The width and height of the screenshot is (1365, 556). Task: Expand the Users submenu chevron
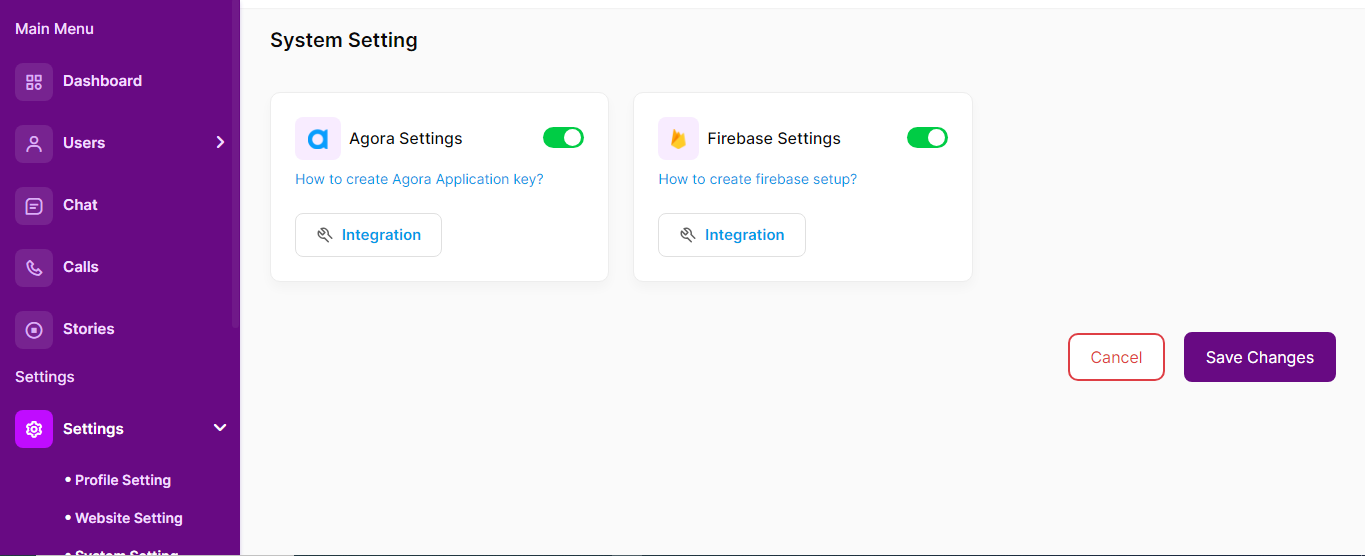(x=220, y=143)
